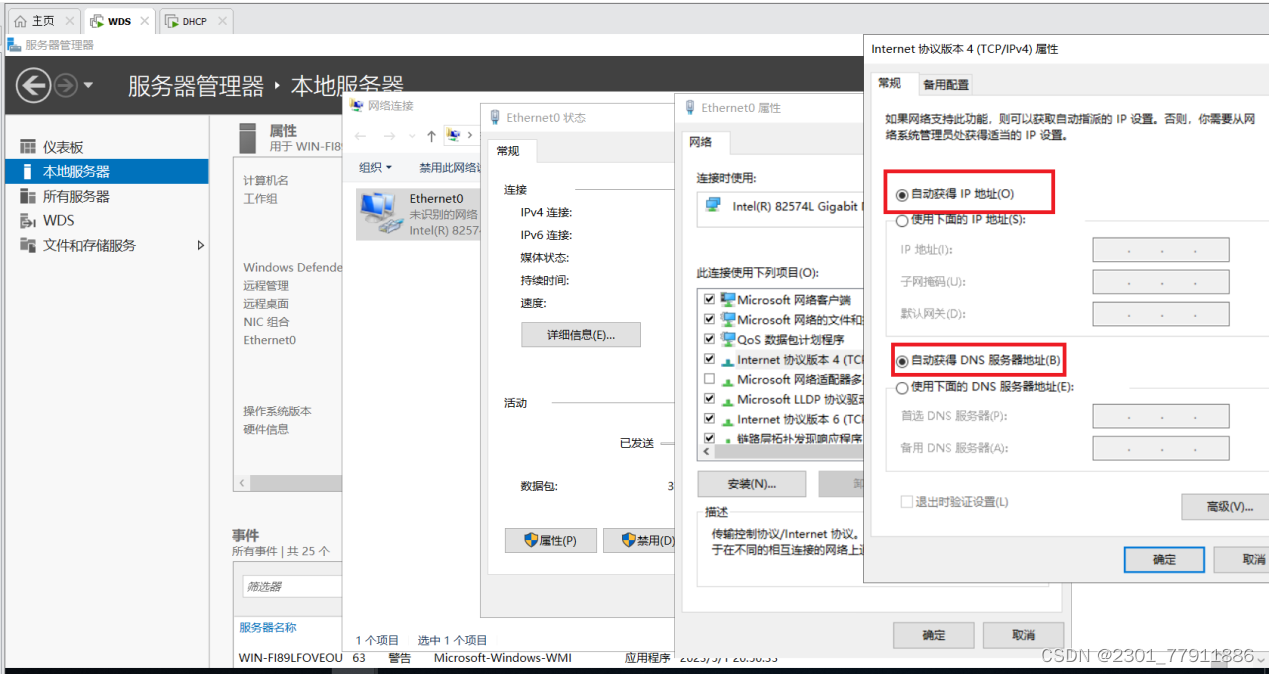1269x674 pixels.
Task: Open the 组织 dropdown menu
Action: coord(376,168)
